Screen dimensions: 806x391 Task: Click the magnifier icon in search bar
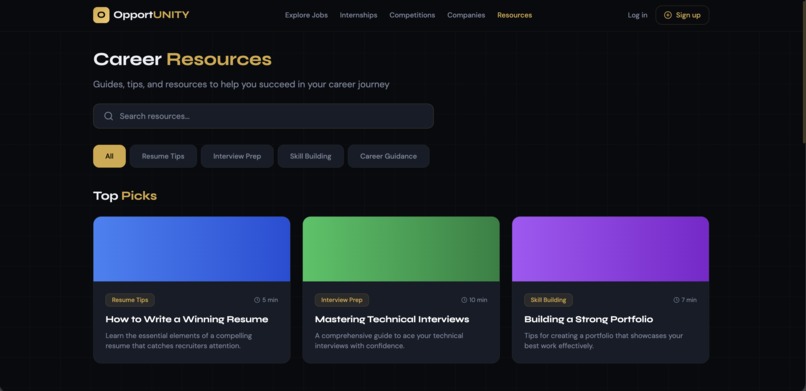(108, 116)
